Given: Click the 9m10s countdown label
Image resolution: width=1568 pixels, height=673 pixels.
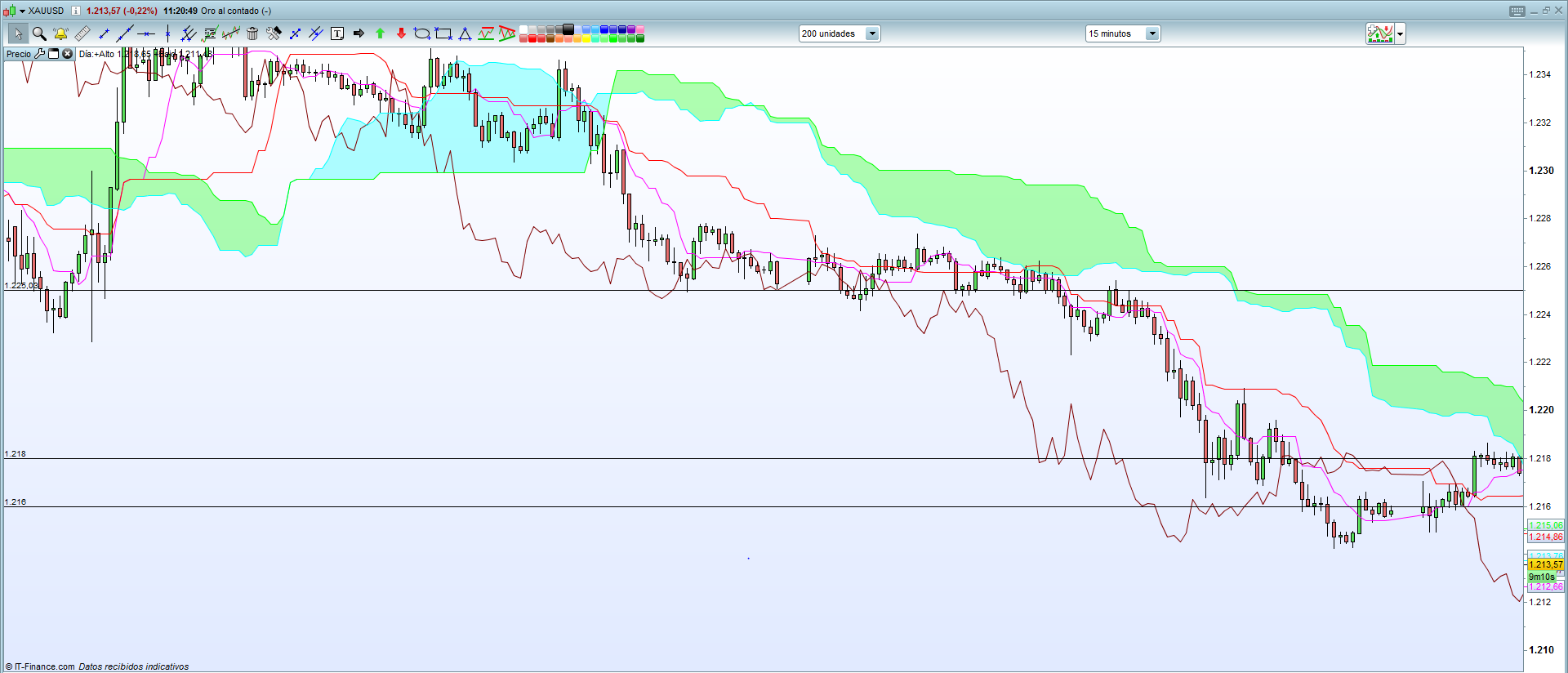Looking at the screenshot, I should click(1542, 577).
